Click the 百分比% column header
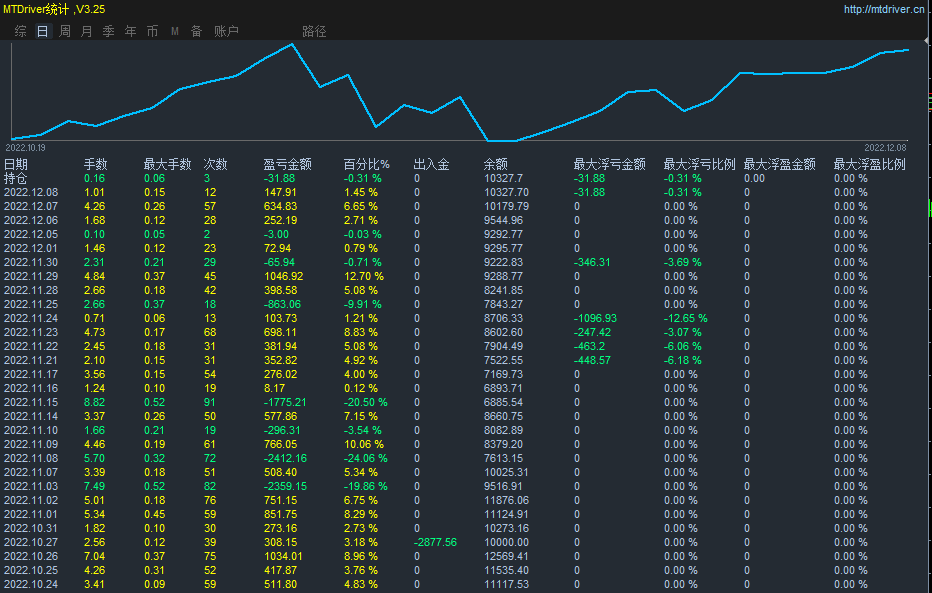932x593 pixels. pos(367,165)
